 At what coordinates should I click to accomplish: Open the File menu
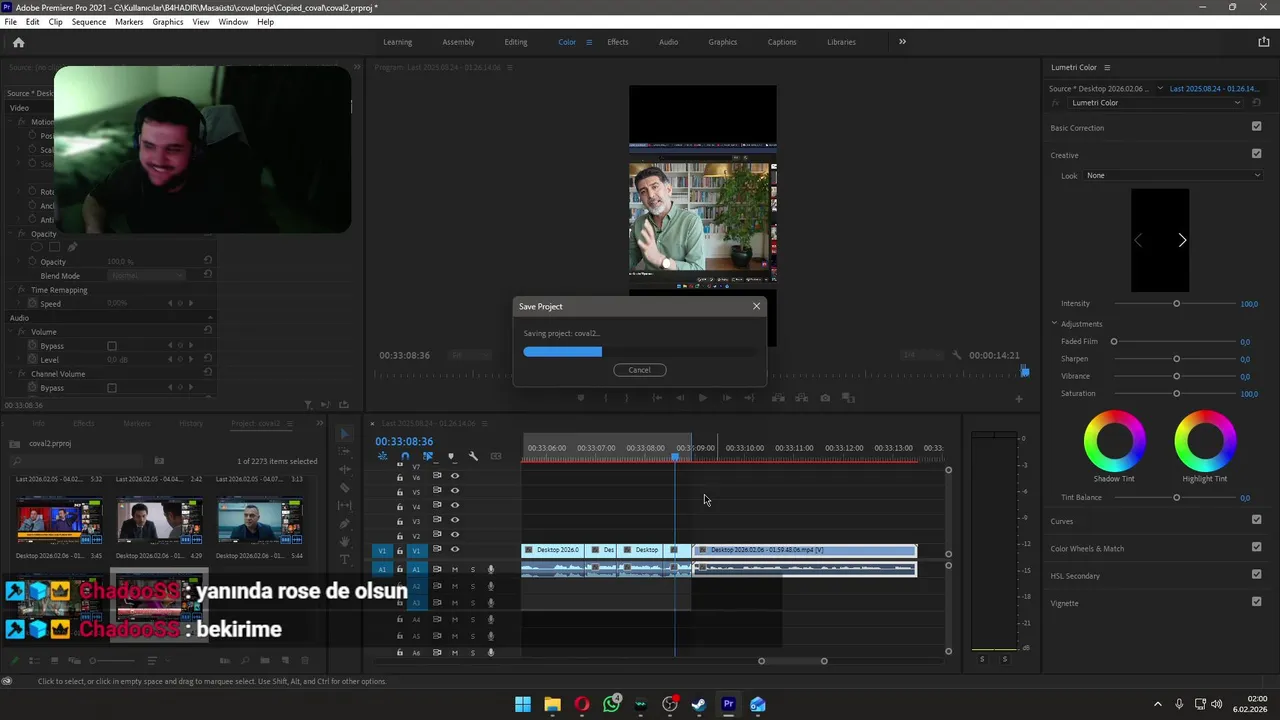(10, 22)
